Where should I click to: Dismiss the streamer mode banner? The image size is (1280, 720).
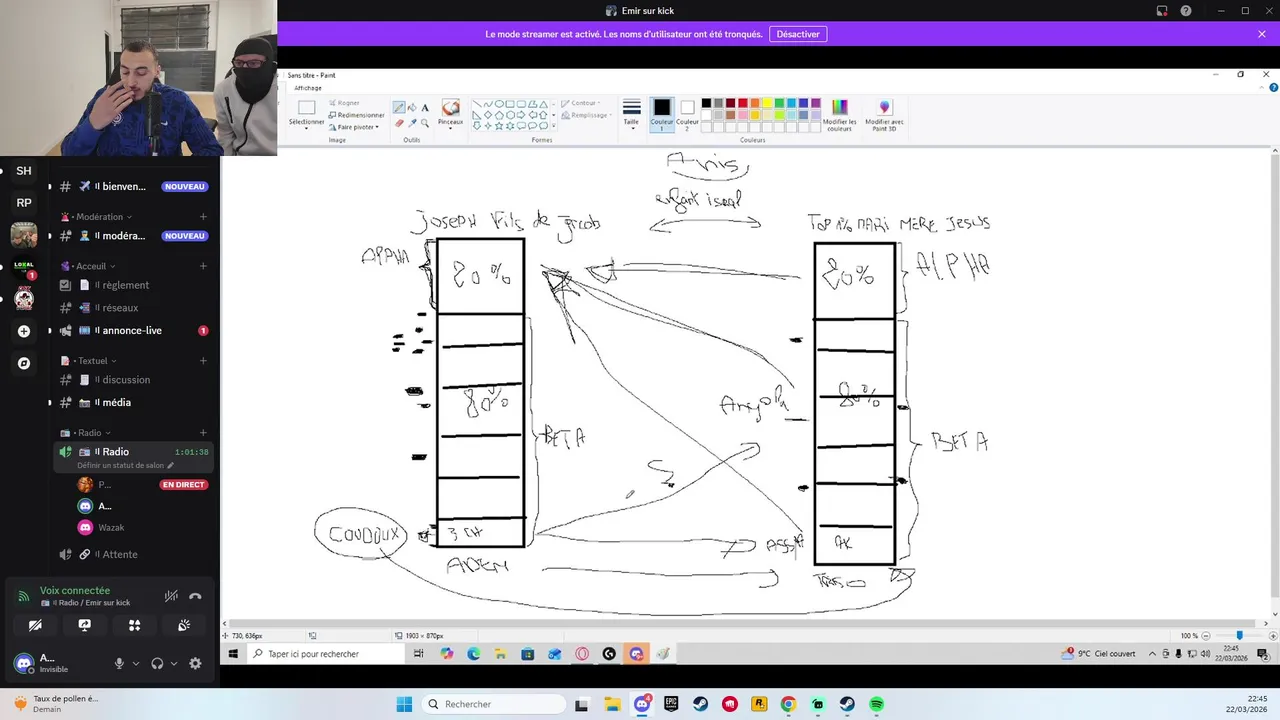pos(1262,34)
